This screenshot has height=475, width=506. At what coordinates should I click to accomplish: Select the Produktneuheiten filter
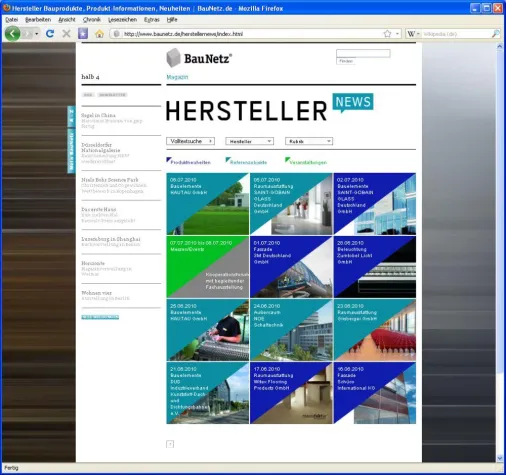point(190,162)
